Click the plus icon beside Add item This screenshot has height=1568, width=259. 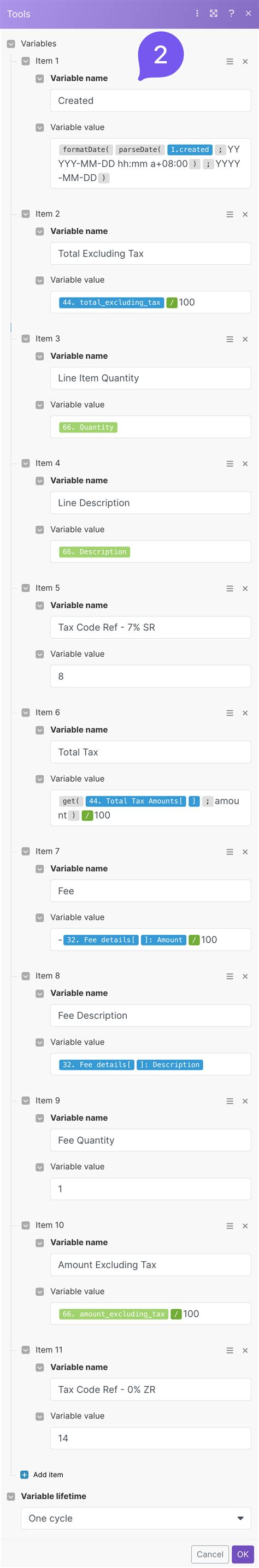(25, 1474)
